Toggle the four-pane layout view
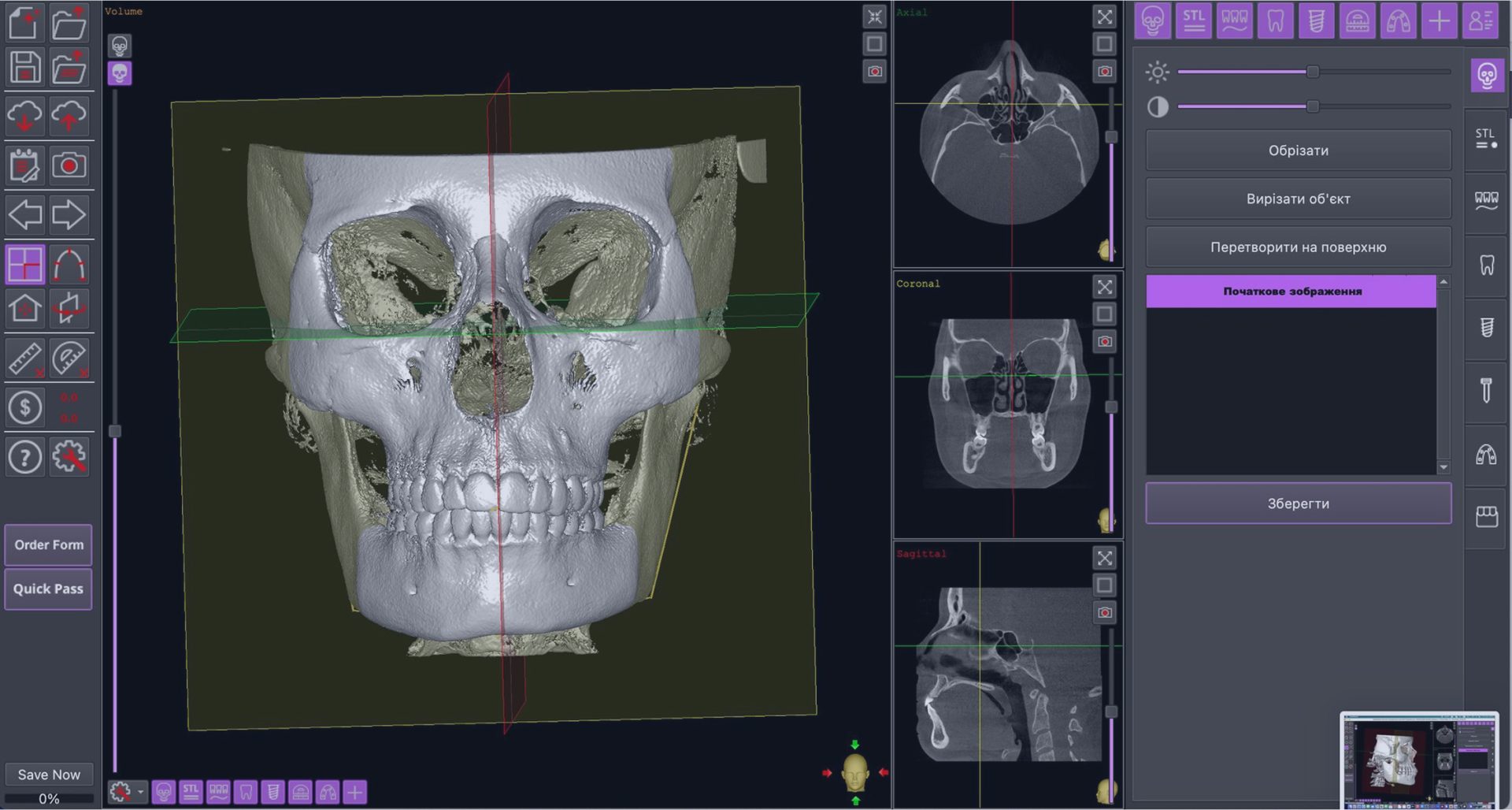1512x810 pixels. (x=24, y=265)
